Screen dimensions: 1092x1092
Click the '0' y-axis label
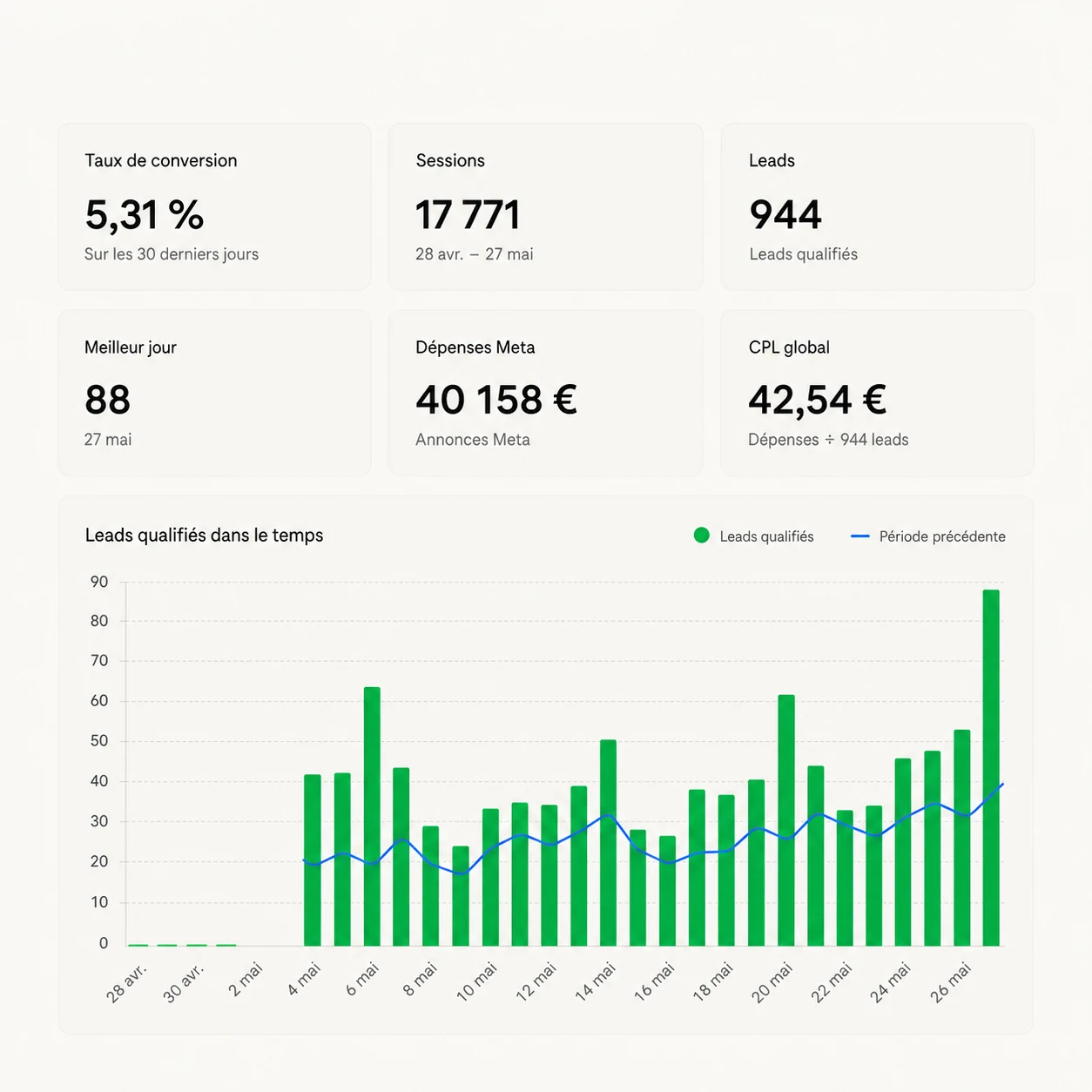(104, 943)
